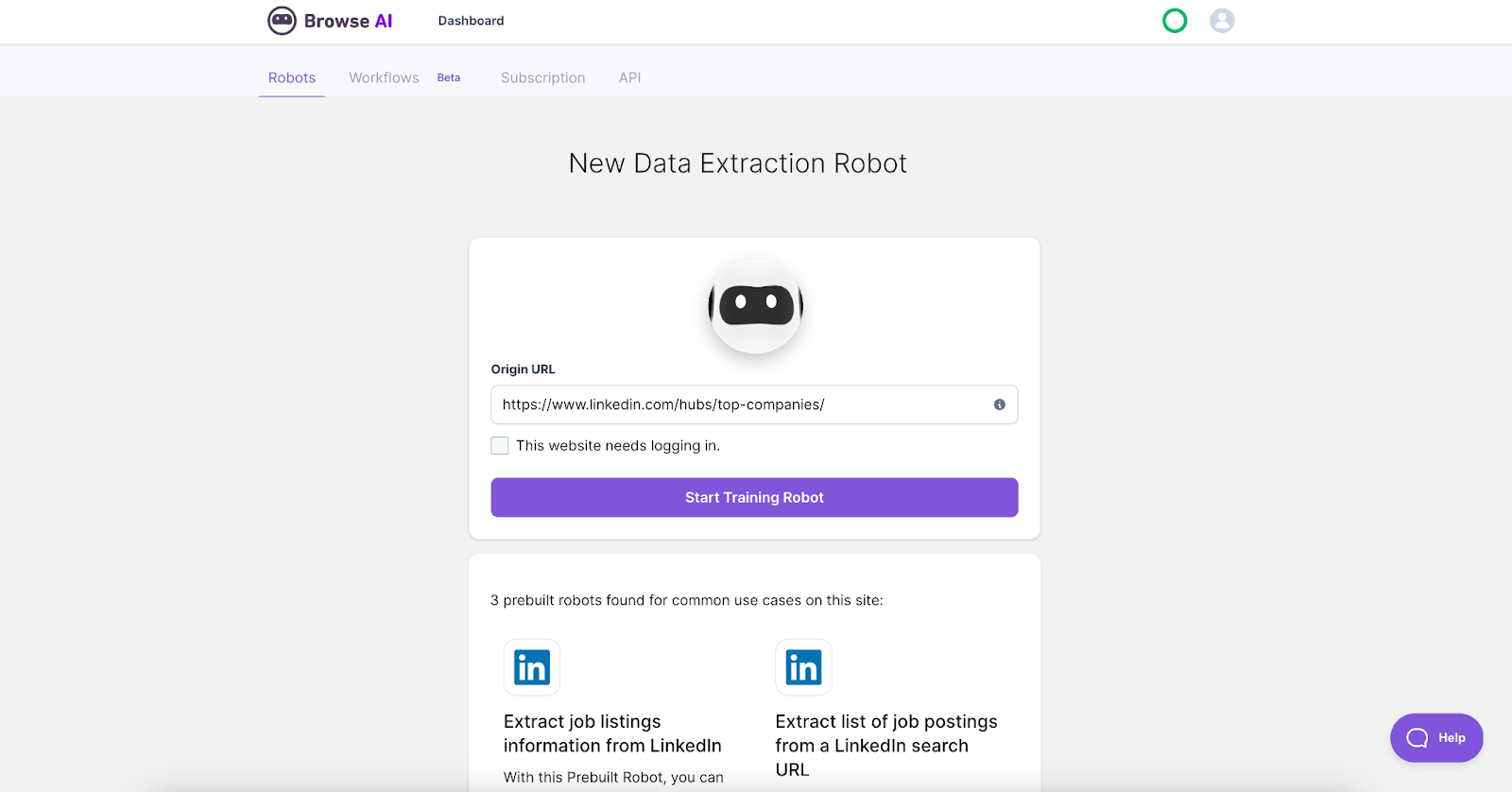Switch to the Robots tab
This screenshot has width=1512, height=792.
click(292, 77)
